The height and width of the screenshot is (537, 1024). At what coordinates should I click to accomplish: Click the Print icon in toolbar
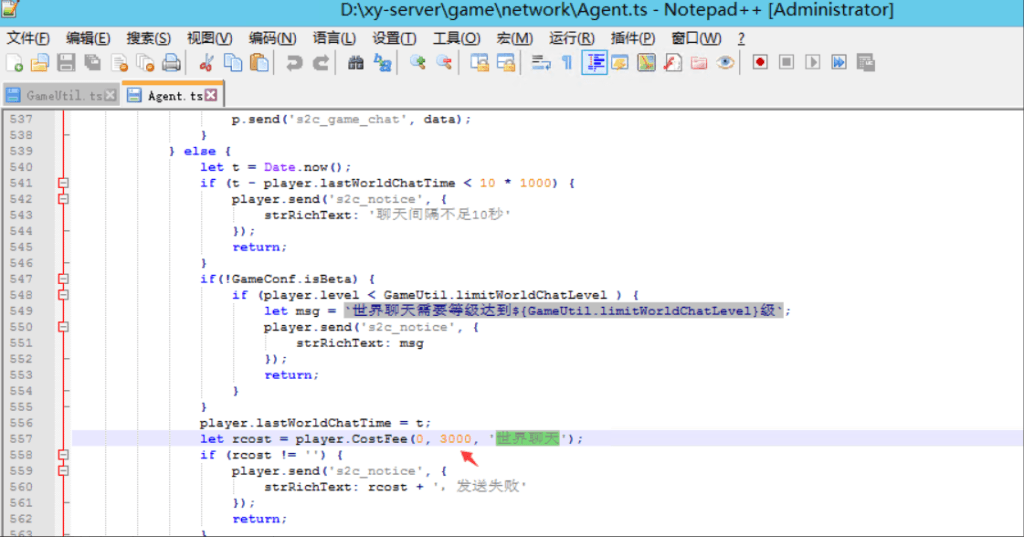[x=171, y=63]
